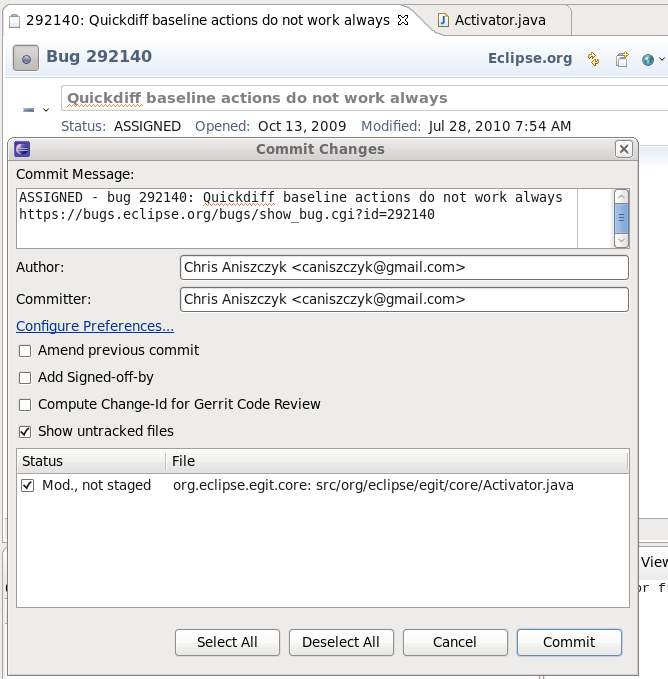This screenshot has height=679, width=668.
Task: Sort files by the File column header
Action: (396, 461)
